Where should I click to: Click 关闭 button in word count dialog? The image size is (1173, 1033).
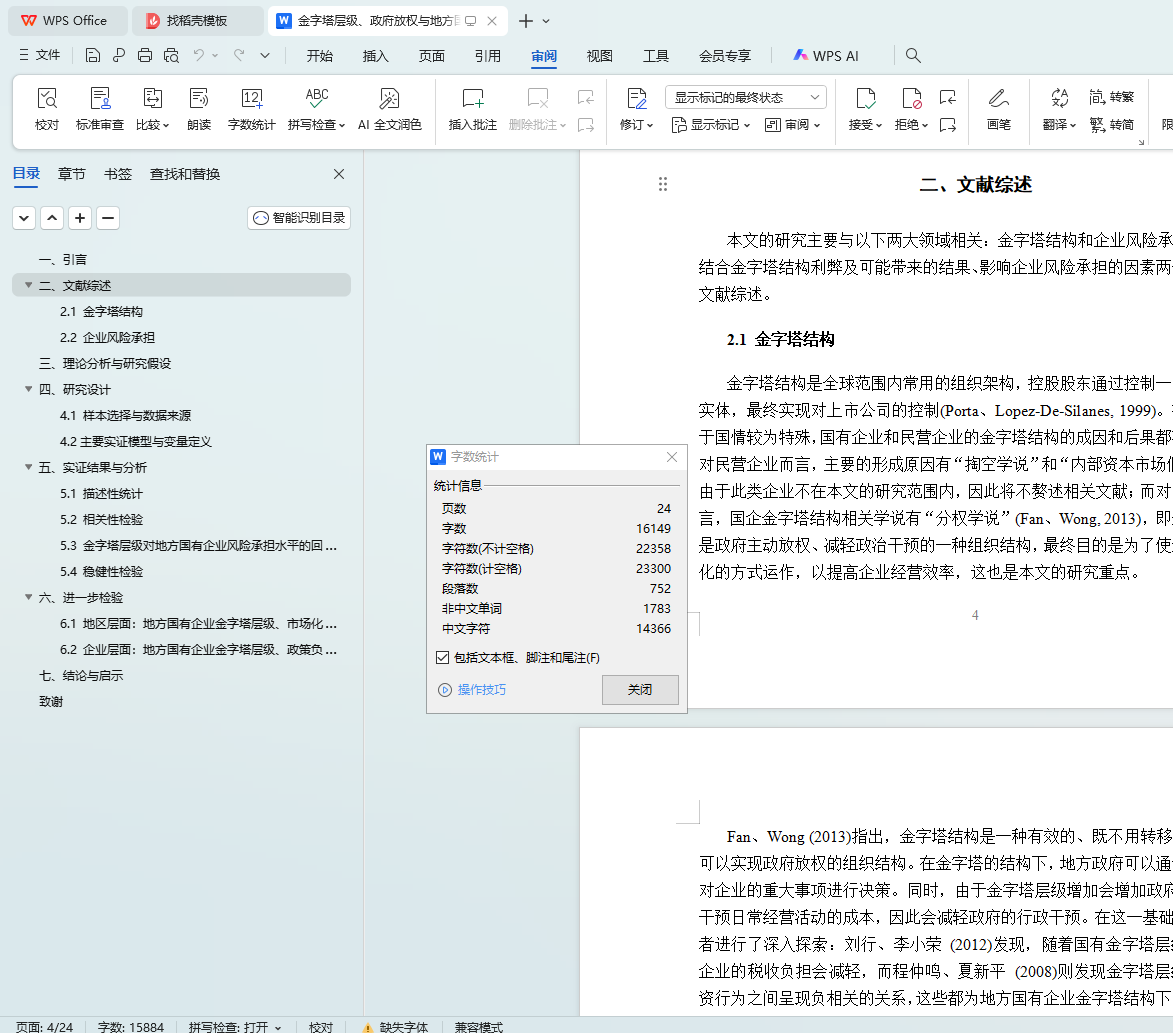coord(640,690)
